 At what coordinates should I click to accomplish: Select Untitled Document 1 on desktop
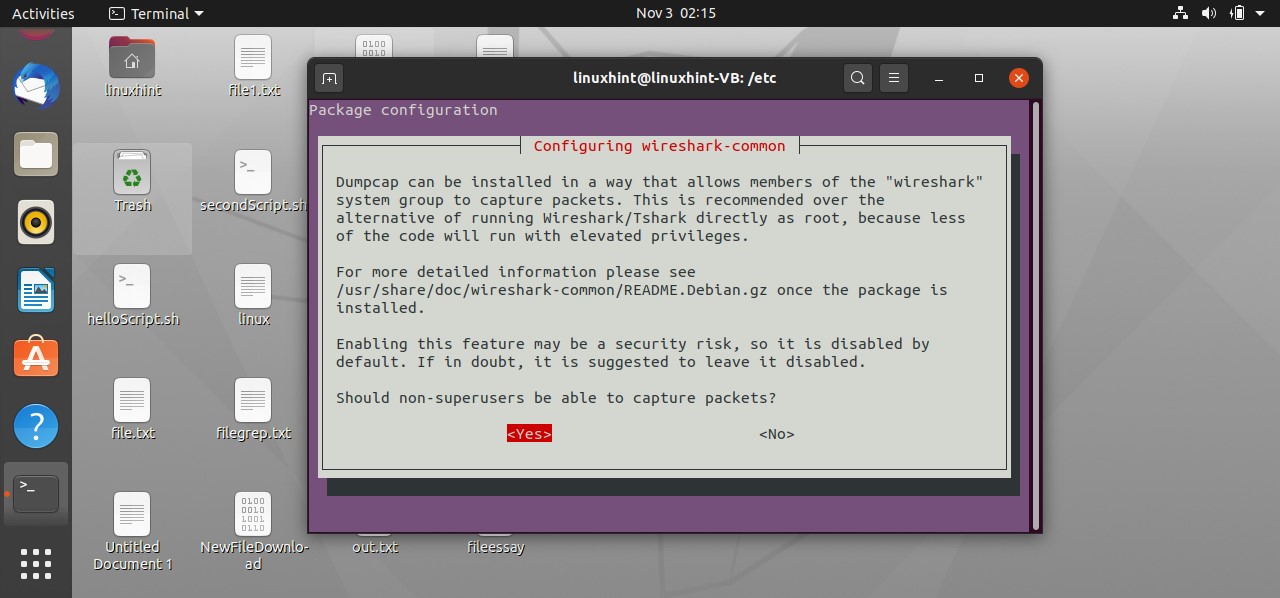[x=132, y=532]
